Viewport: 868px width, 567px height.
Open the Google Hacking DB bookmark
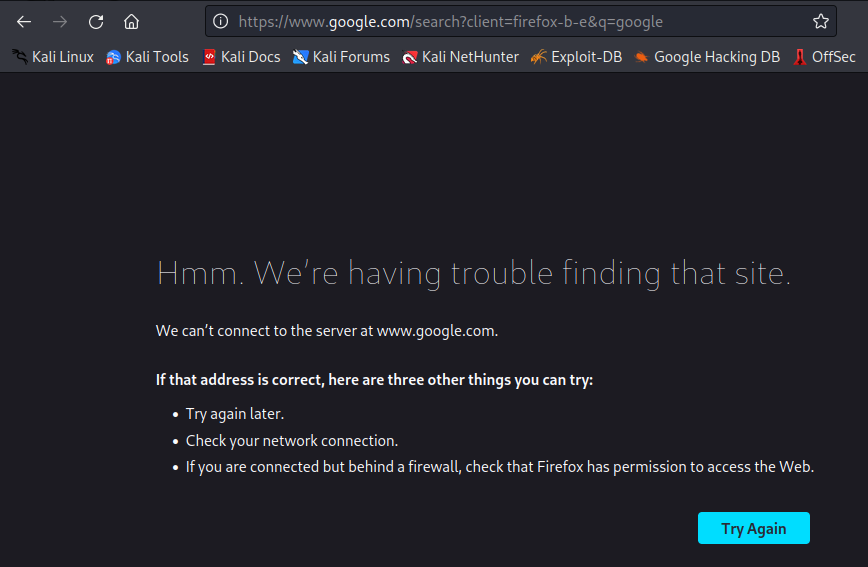coord(707,57)
